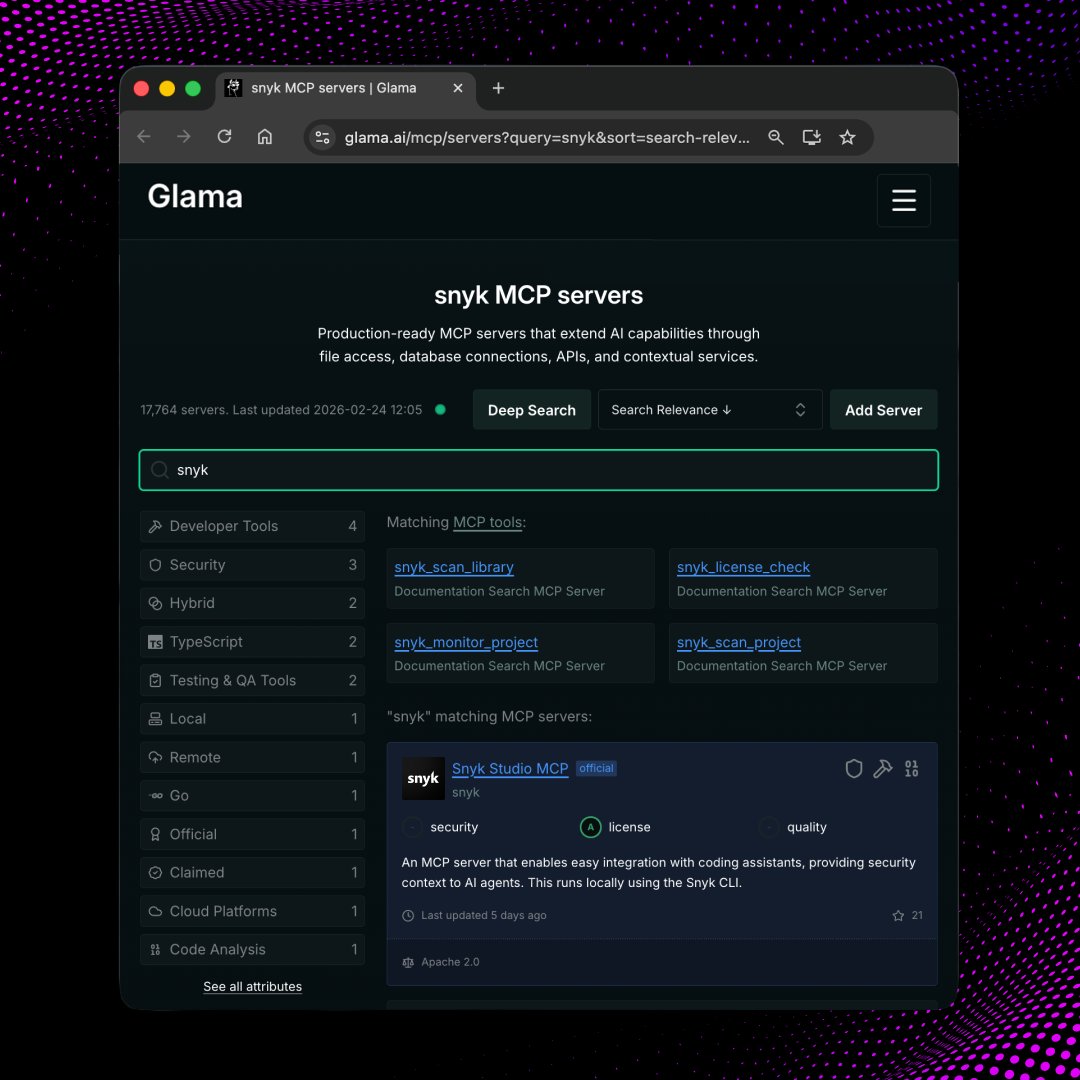Click the Add Server button
Screen dimensions: 1080x1080
[x=883, y=410]
